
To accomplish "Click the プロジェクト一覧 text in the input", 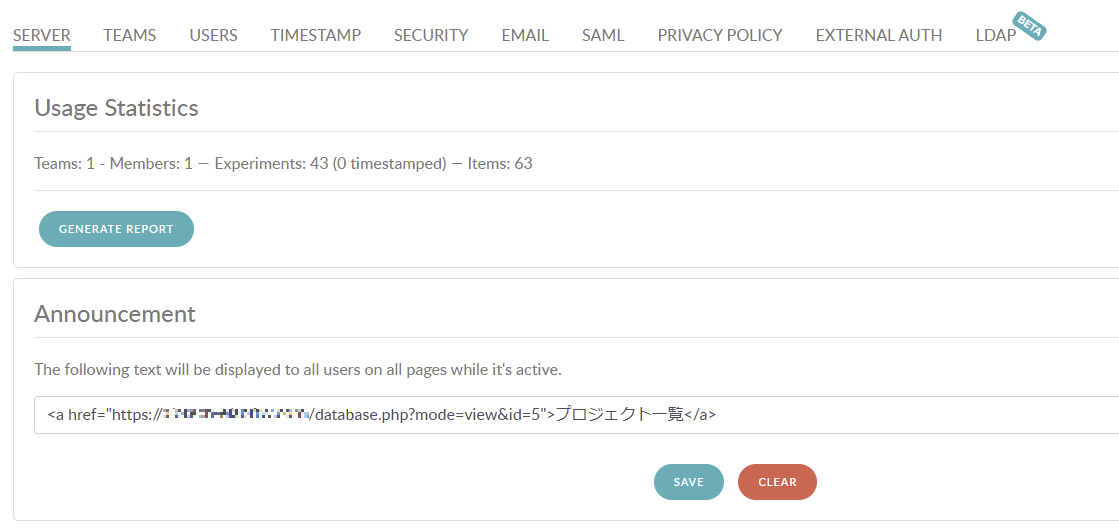I will click(x=619, y=415).
